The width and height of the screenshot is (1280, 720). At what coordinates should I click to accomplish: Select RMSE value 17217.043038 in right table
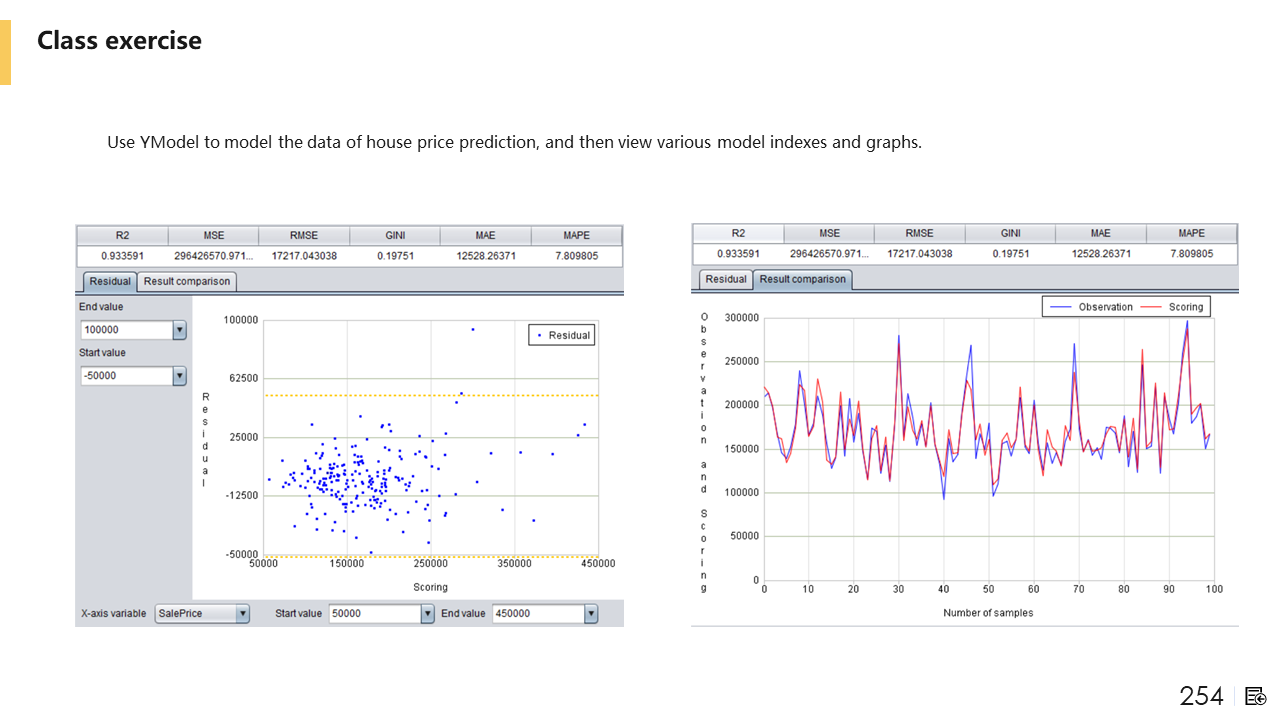[x=919, y=254]
